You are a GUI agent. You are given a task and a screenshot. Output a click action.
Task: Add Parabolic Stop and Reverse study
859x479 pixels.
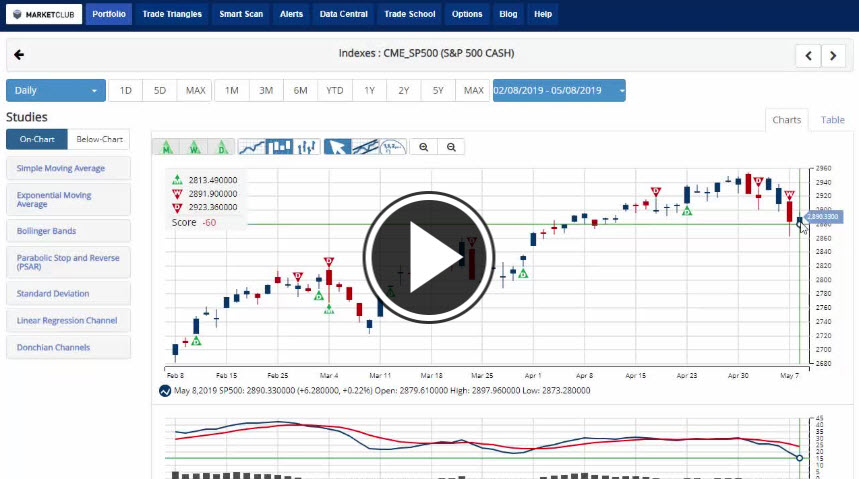pos(68,262)
